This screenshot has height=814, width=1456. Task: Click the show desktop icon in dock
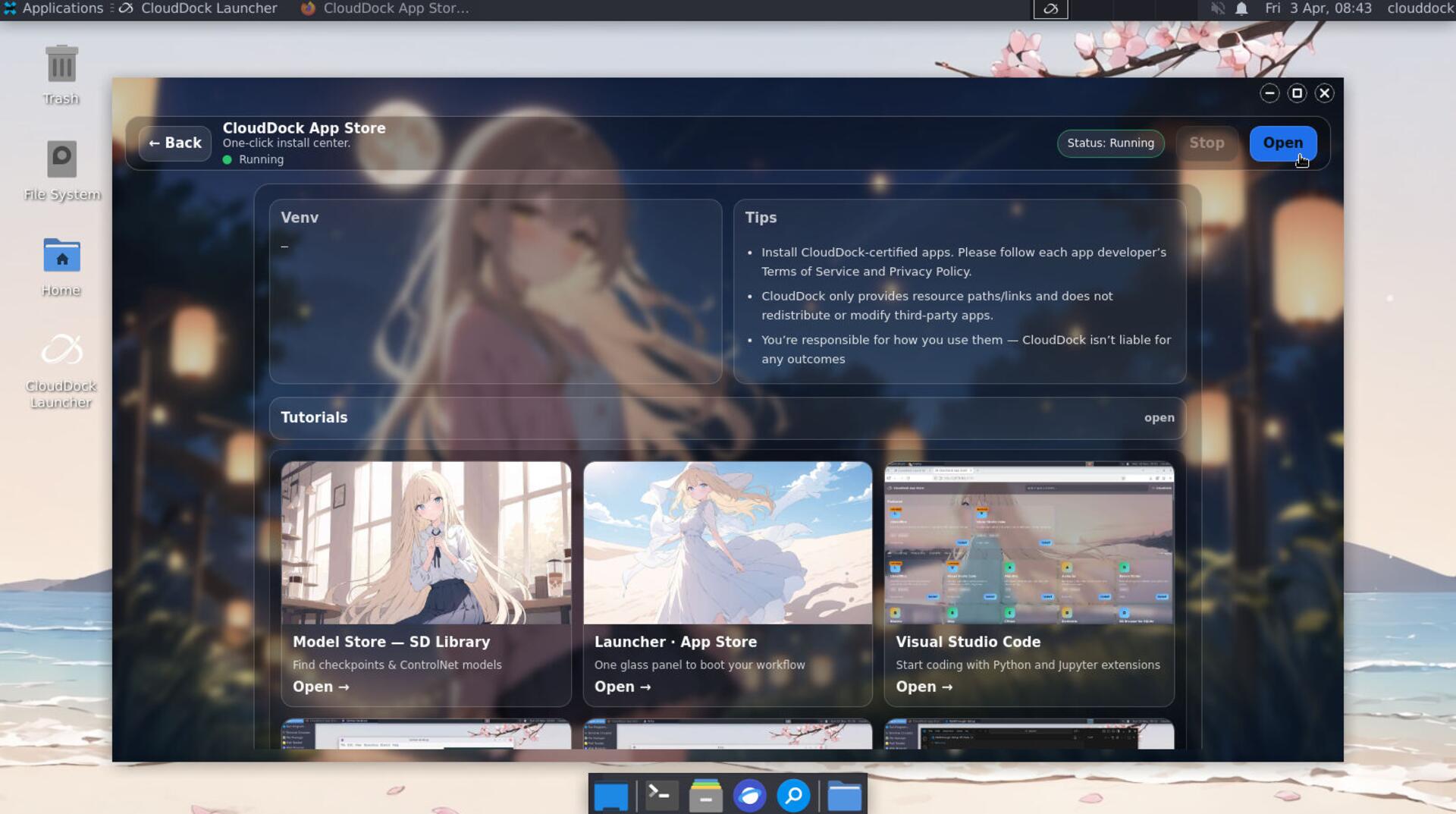pyautogui.click(x=610, y=796)
